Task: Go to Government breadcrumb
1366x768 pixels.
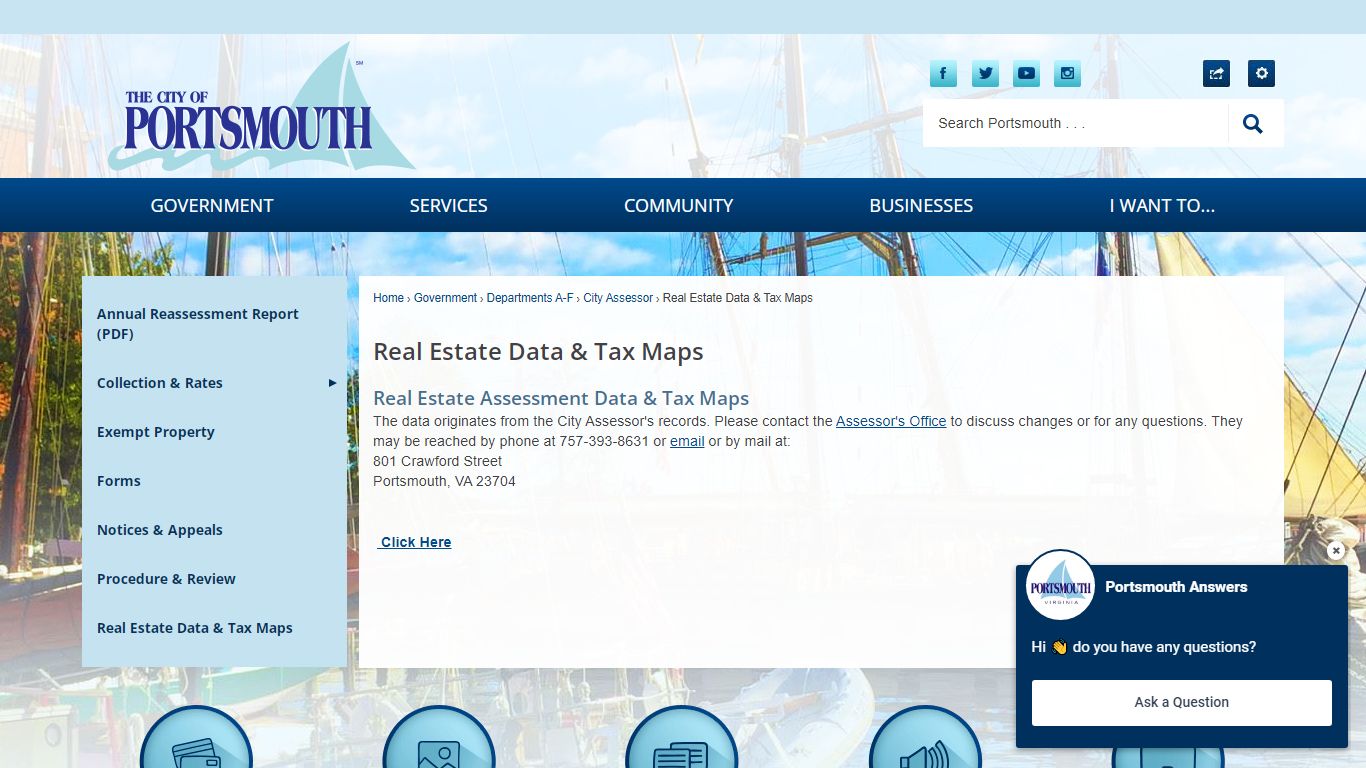Action: click(445, 298)
